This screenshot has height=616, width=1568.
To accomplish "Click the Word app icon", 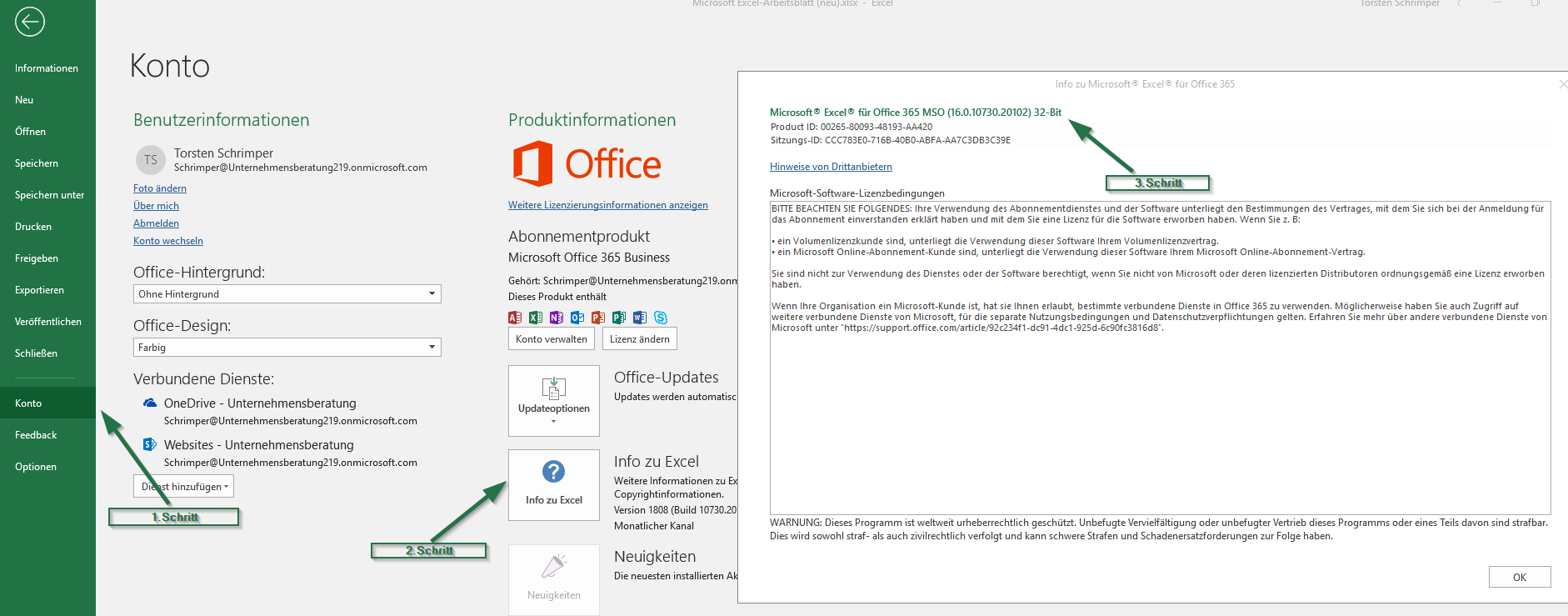I will [640, 318].
